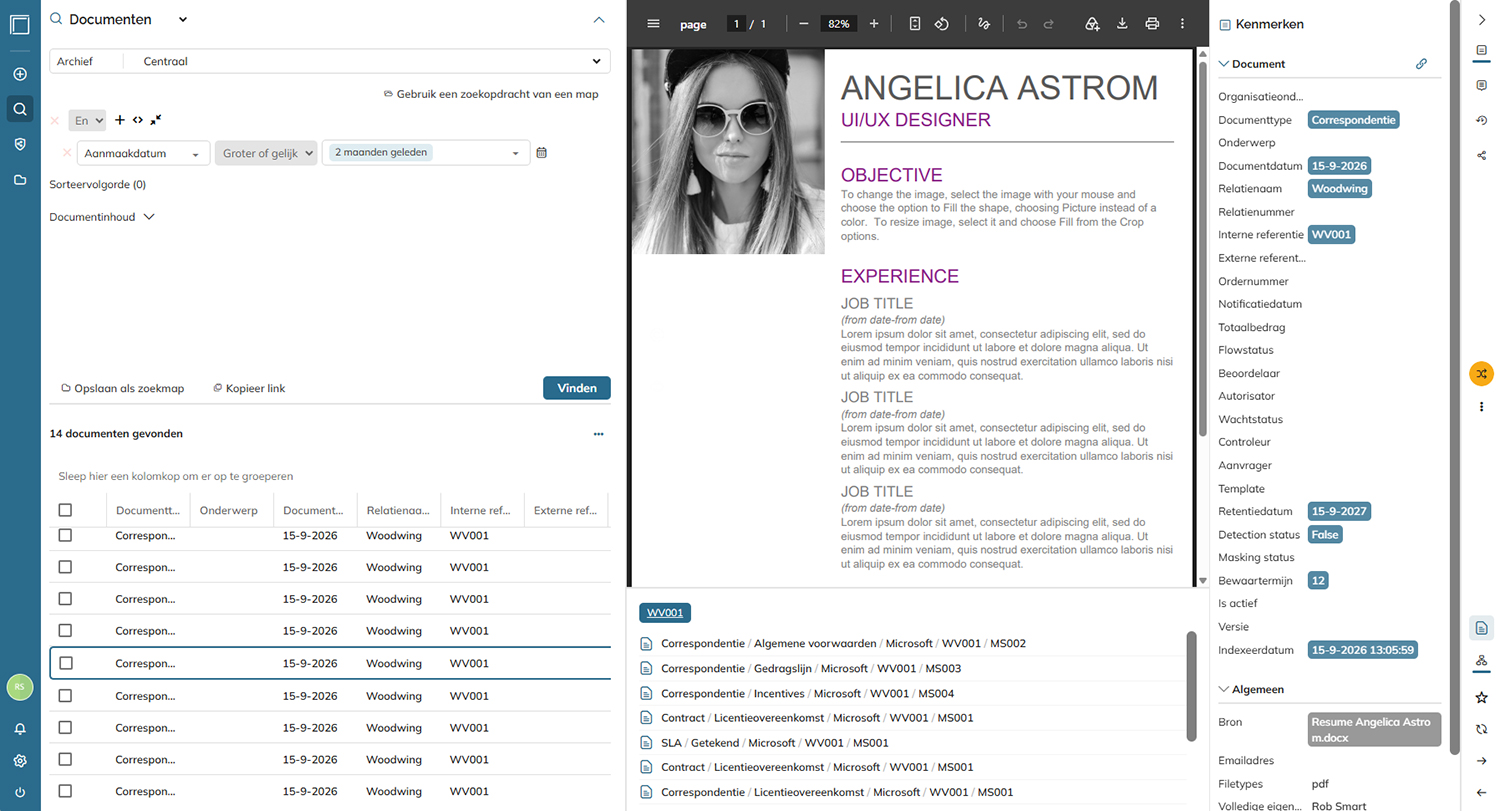Open the folder icon in the left sidebar
This screenshot has width=1500, height=811.
pos(20,180)
